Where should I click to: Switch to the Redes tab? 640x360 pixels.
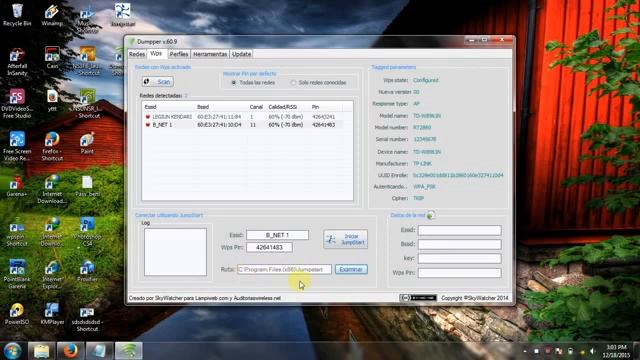pyautogui.click(x=137, y=54)
